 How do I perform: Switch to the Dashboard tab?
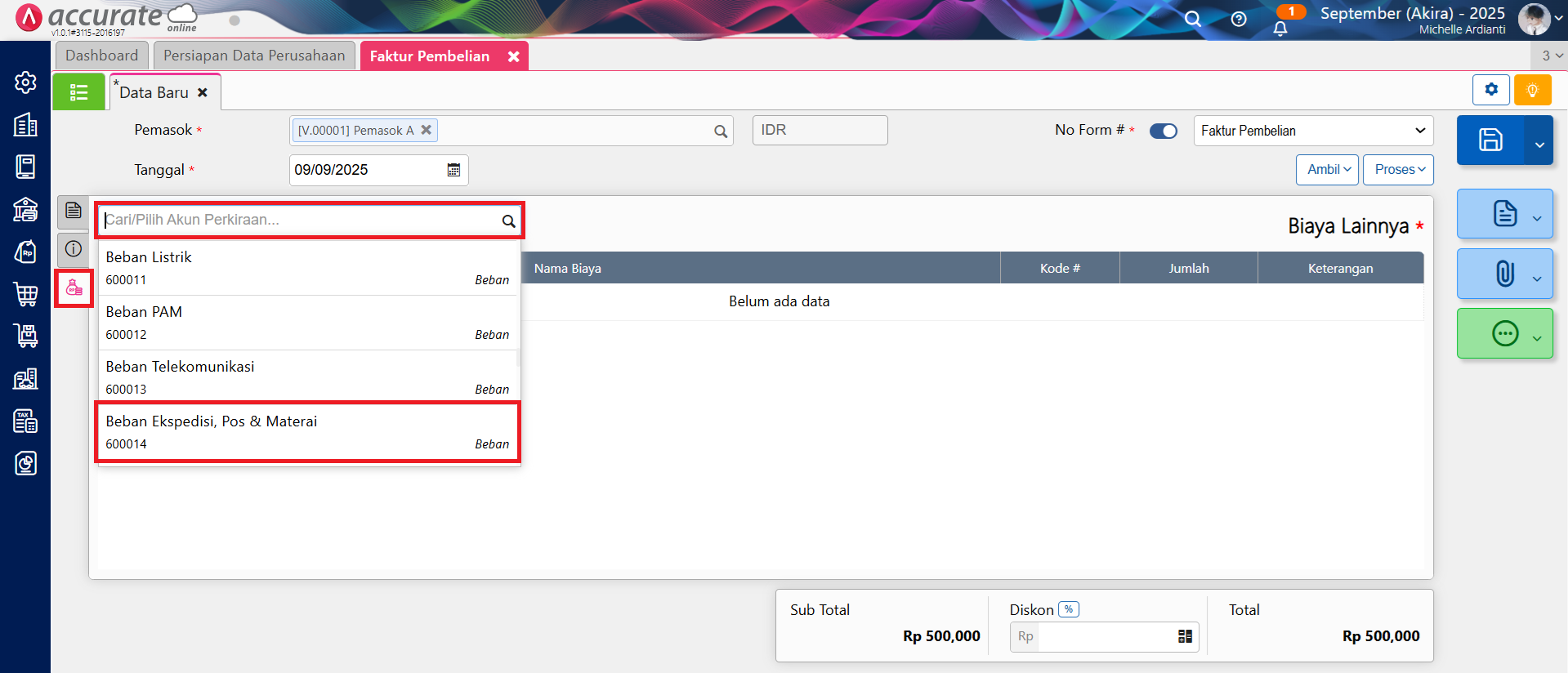tap(102, 56)
